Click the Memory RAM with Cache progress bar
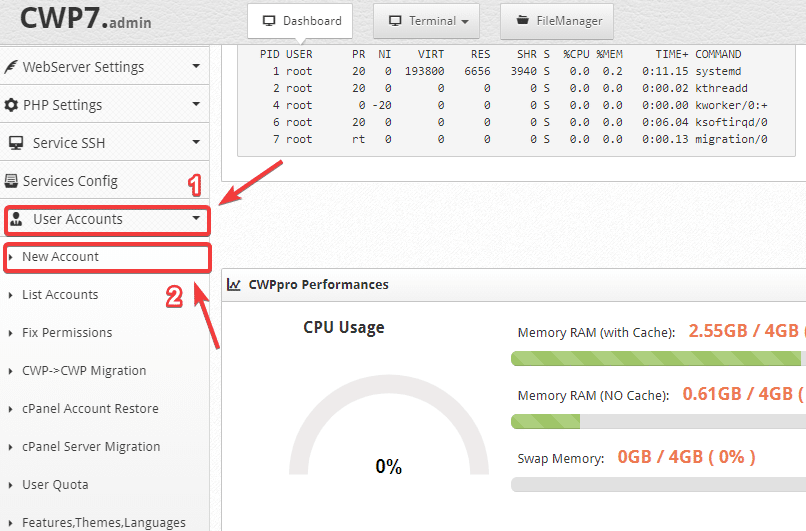Screen dimensions: 806x531 pos(657,358)
